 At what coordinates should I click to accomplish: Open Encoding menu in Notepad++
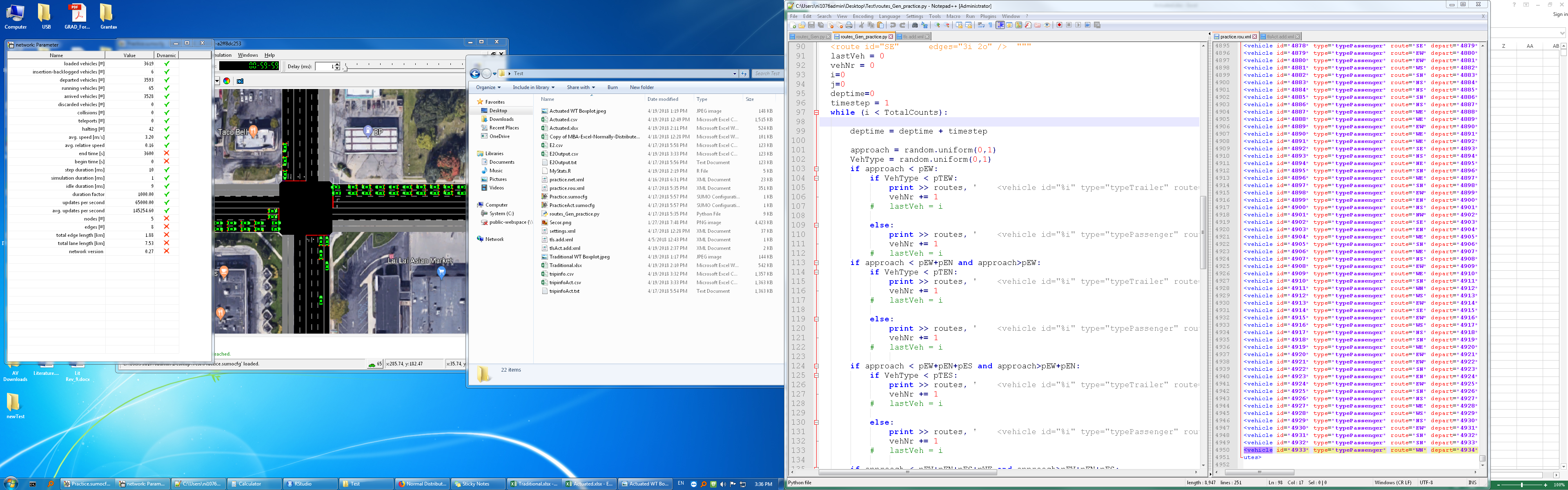862,16
